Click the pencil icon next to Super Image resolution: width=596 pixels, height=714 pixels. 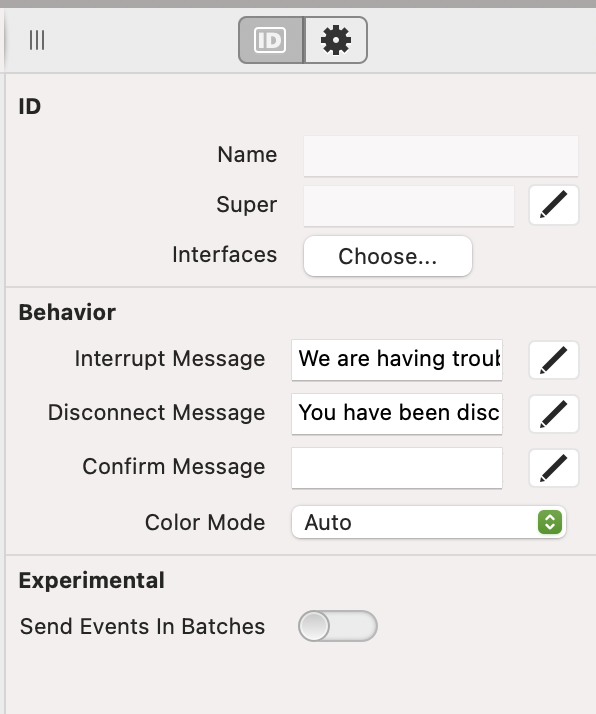554,204
